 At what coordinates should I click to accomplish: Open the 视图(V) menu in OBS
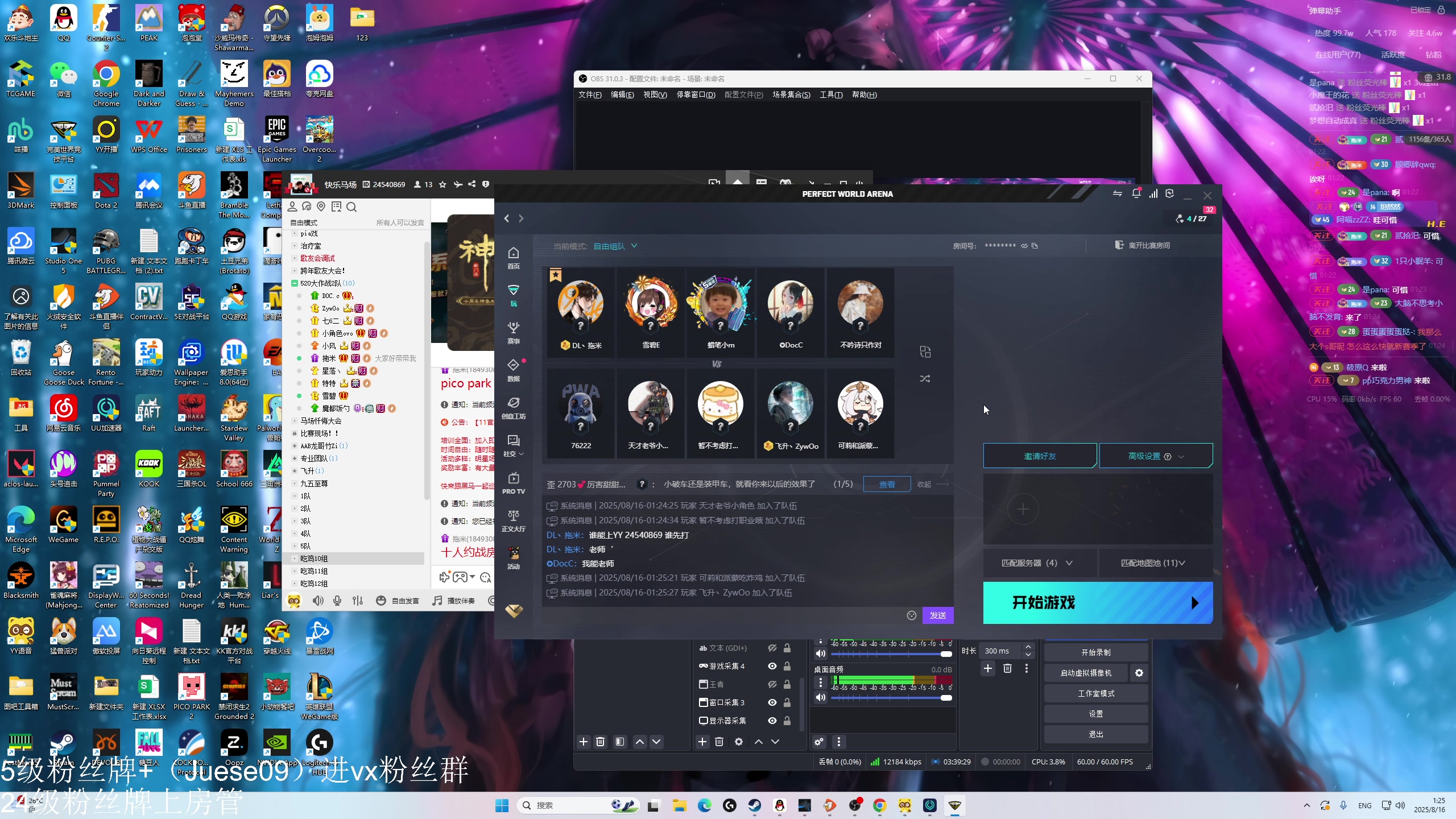(x=655, y=95)
